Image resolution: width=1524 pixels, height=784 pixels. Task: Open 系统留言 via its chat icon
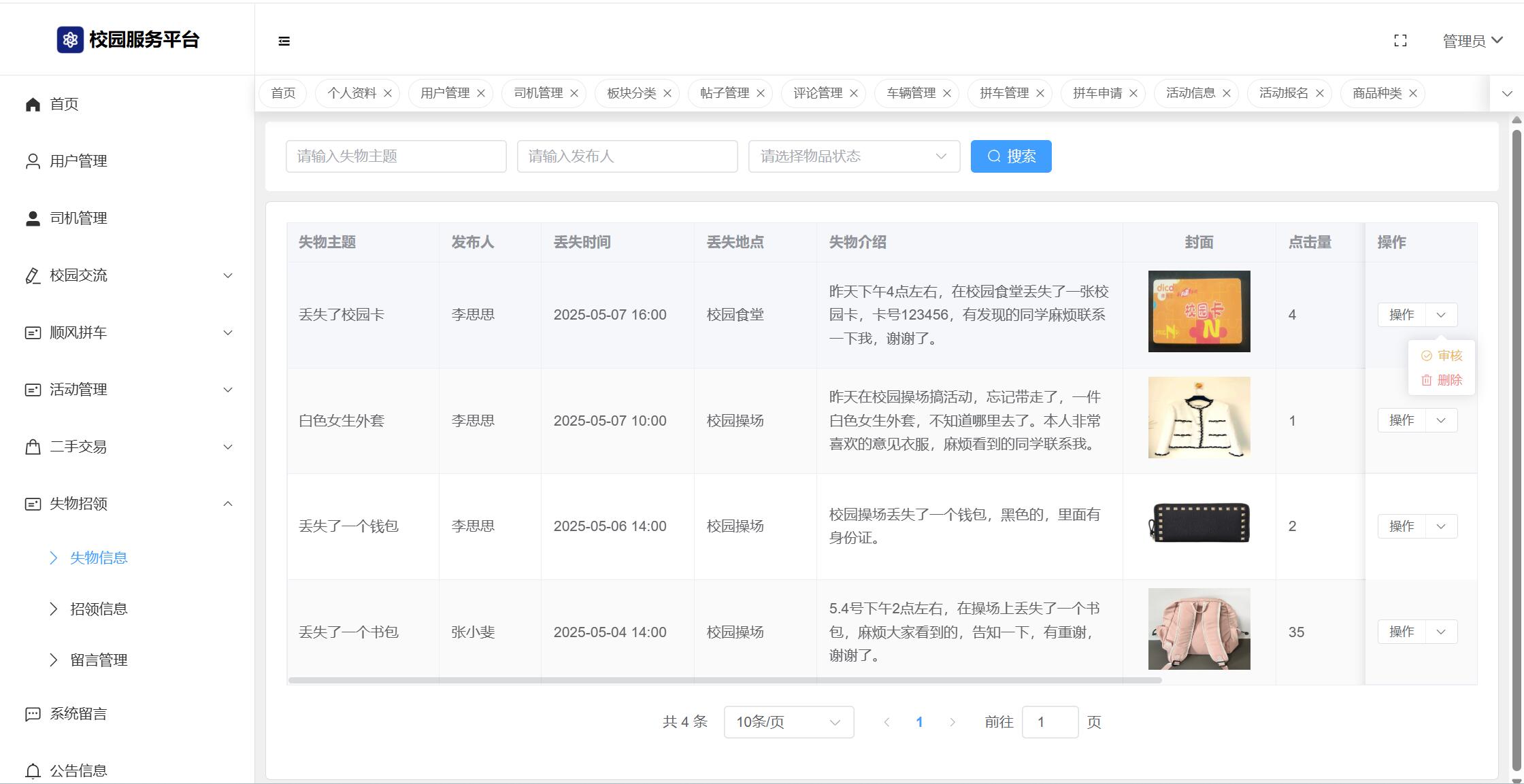click(33, 714)
